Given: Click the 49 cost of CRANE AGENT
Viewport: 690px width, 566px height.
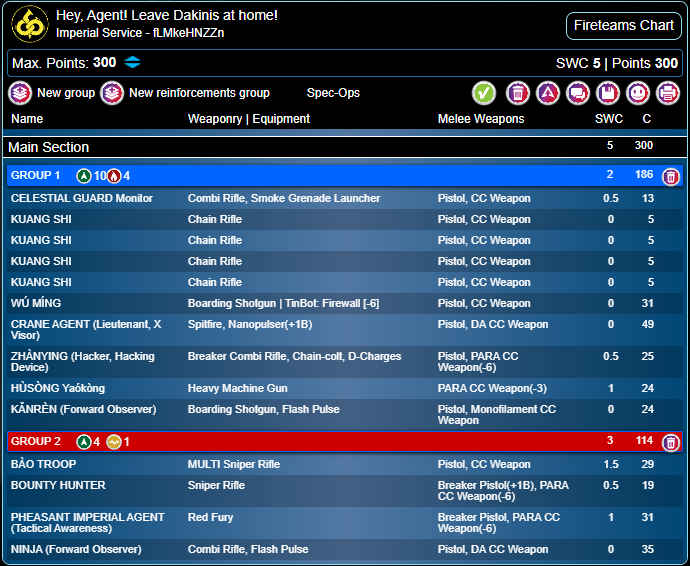Looking at the screenshot, I should click(647, 324).
